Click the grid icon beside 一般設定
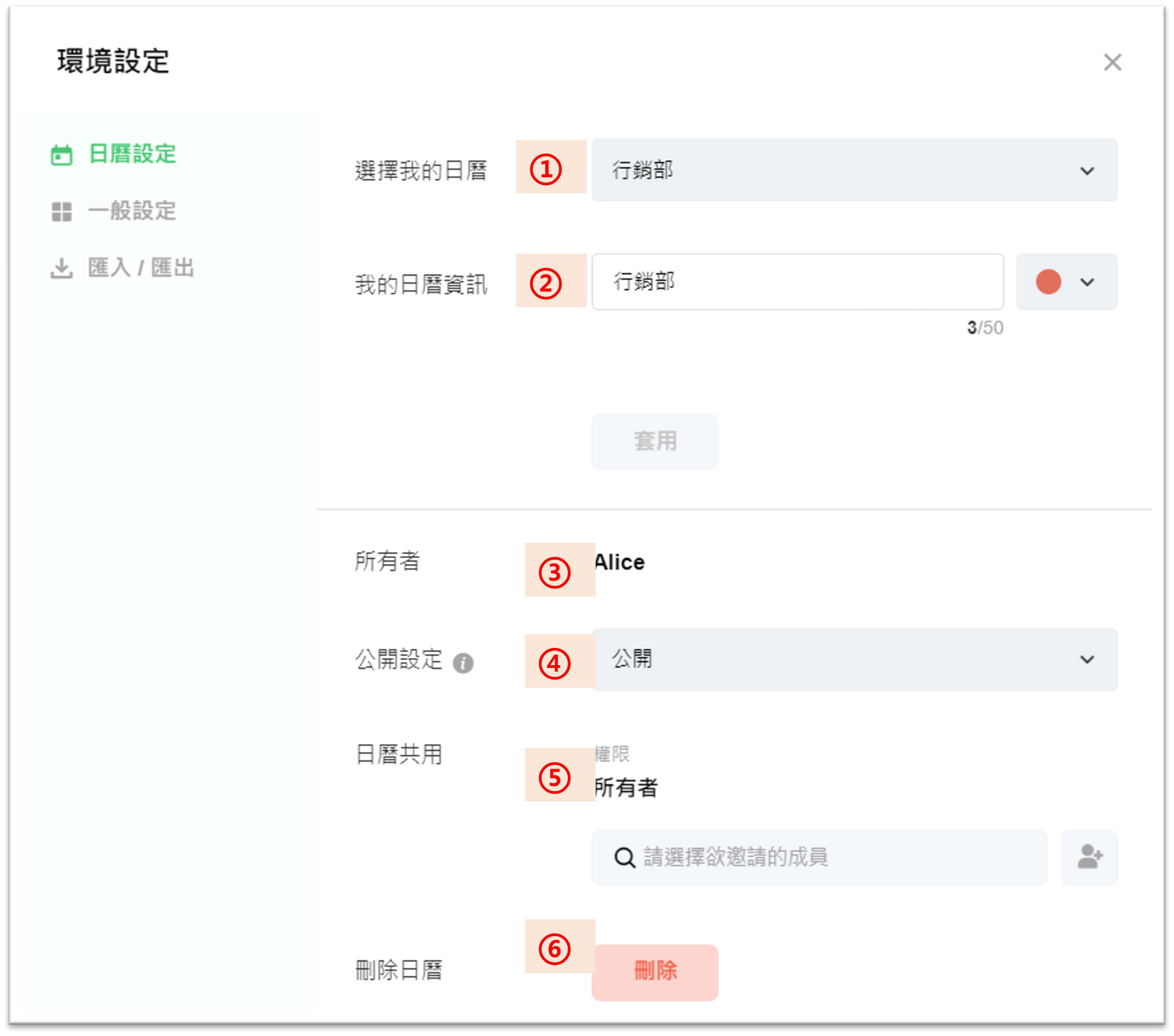This screenshot has width=1174, height=1036. (x=61, y=211)
